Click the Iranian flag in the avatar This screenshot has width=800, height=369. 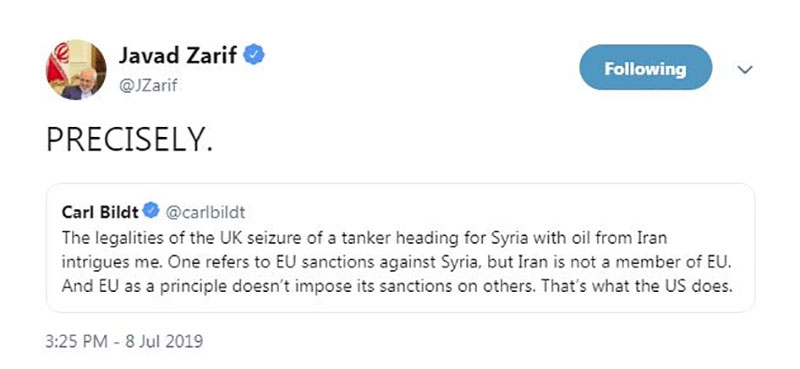pyautogui.click(x=58, y=65)
